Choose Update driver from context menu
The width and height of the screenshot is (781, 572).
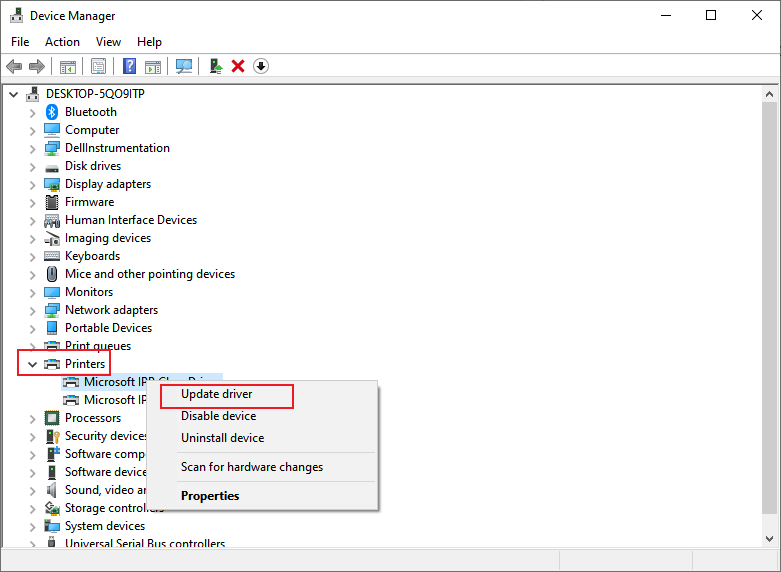click(x=262, y=394)
